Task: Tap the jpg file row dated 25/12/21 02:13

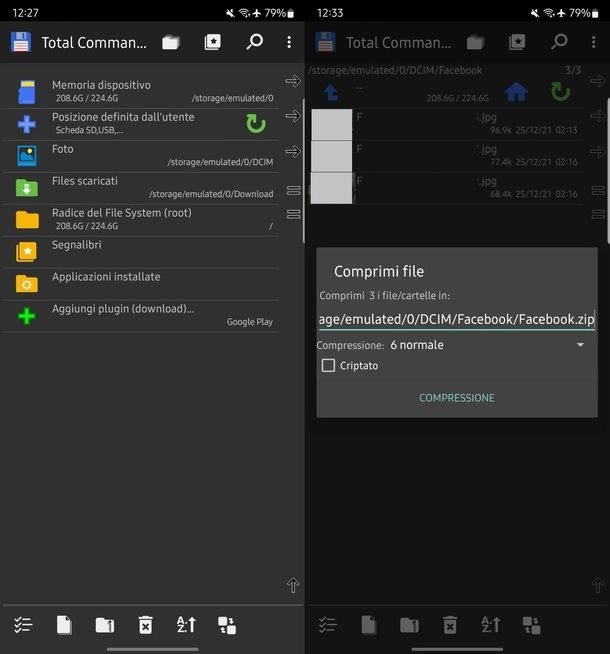Action: point(446,124)
